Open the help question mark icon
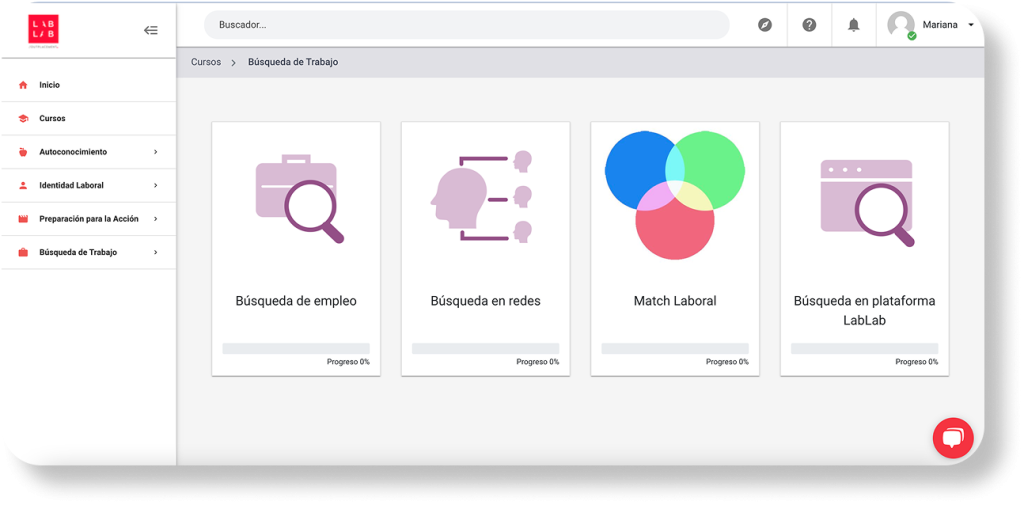Screen dimensions: 1024x505 tap(809, 25)
